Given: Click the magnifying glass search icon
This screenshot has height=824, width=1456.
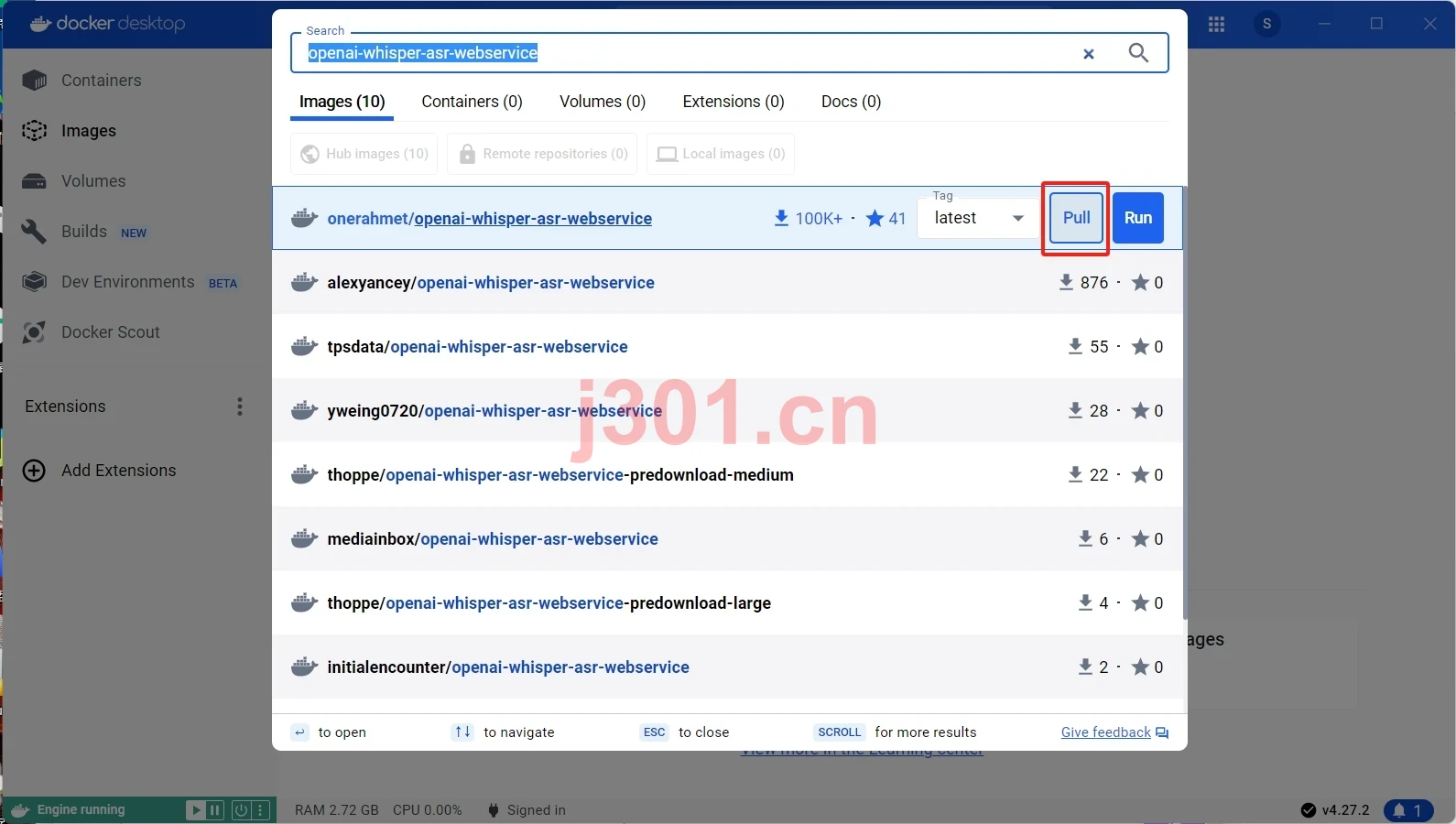Looking at the screenshot, I should [x=1138, y=53].
